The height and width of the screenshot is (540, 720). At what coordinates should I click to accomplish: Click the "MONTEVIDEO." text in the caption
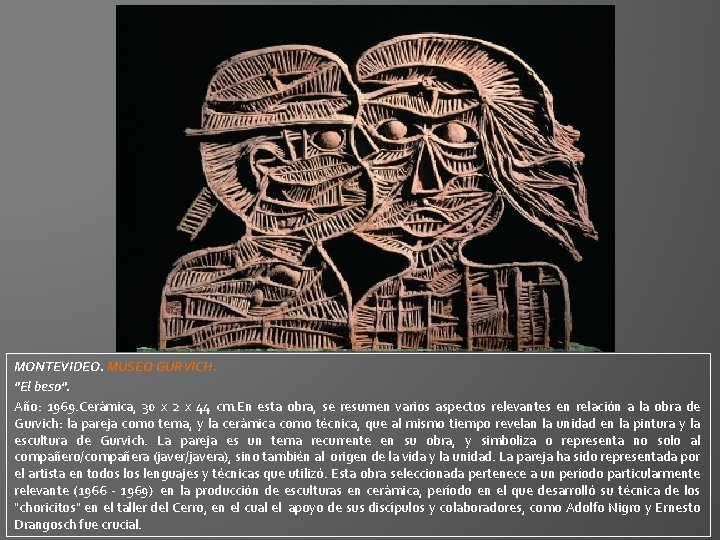pyautogui.click(x=59, y=367)
